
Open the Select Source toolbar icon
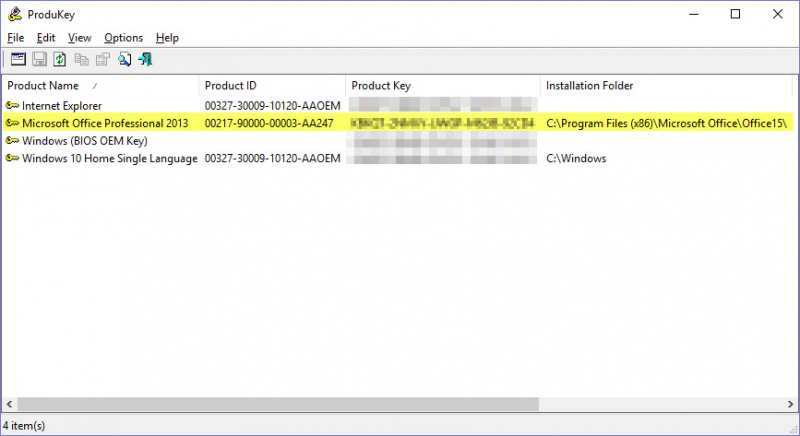18,59
